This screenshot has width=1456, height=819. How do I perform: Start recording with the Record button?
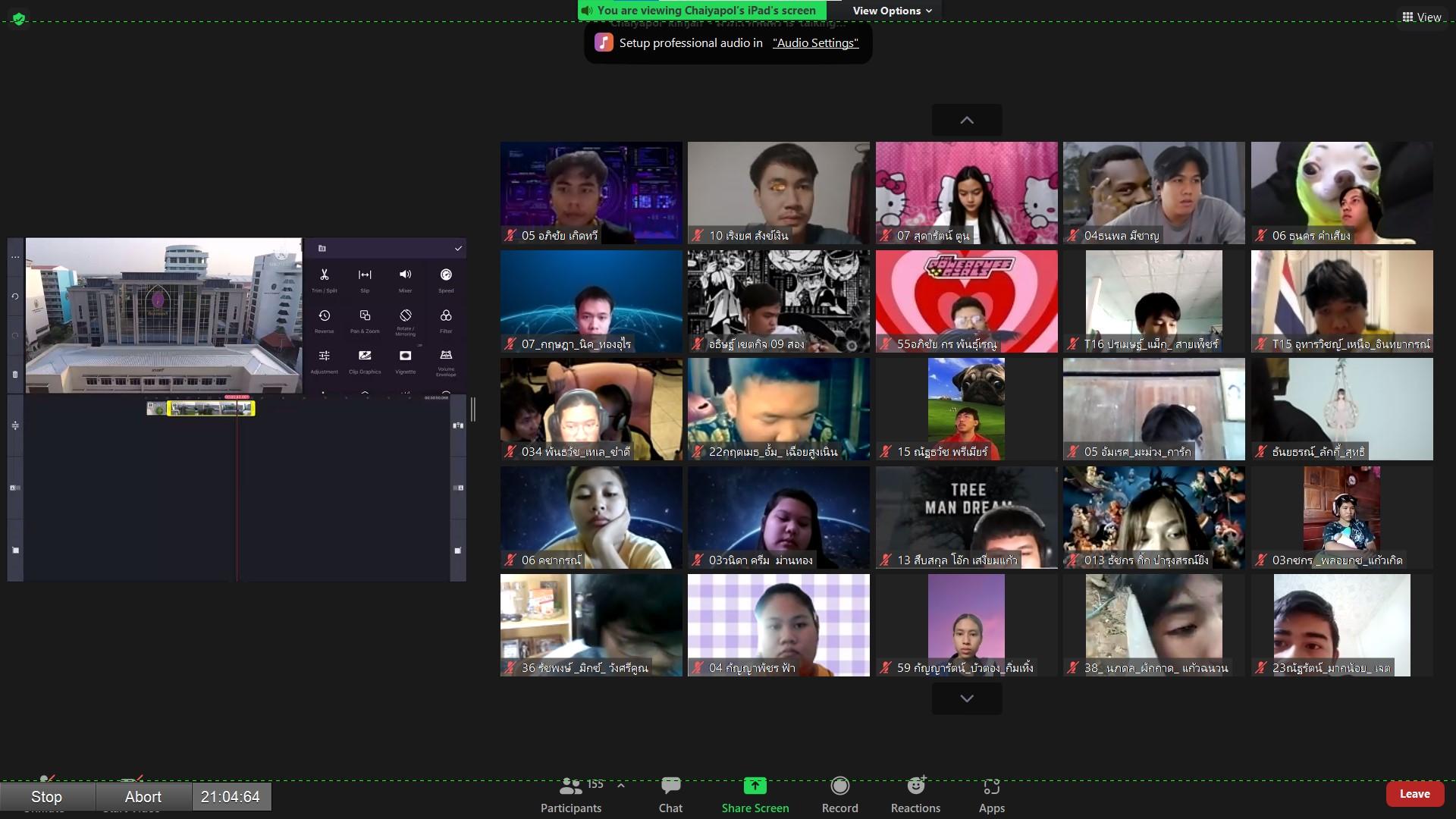(x=839, y=795)
